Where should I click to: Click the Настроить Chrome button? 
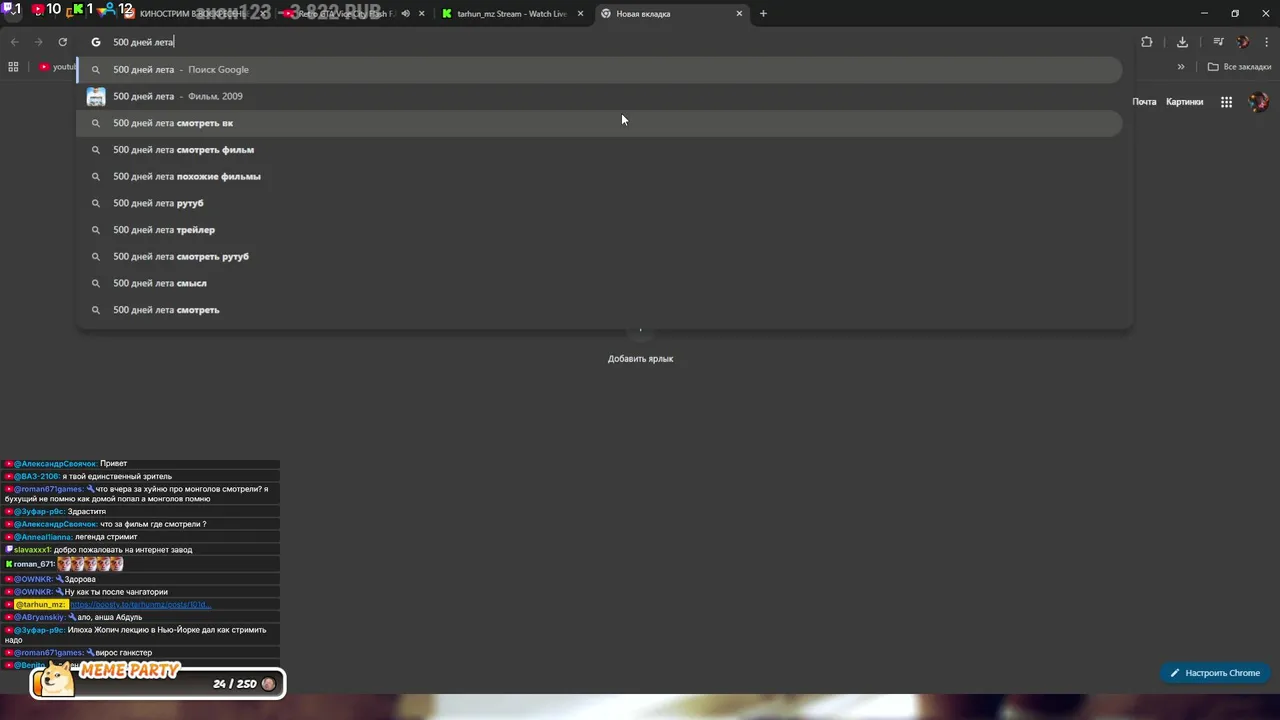pyautogui.click(x=1215, y=673)
